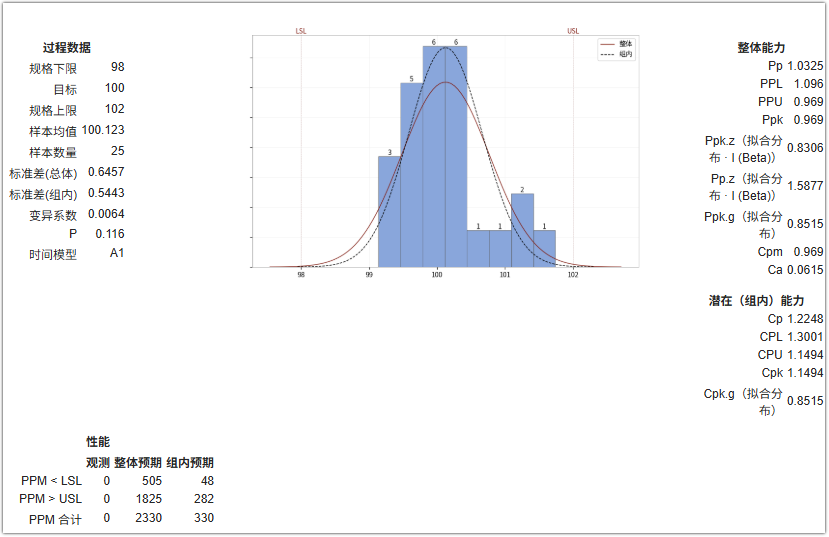Click the Pp value 1.0325

(x=805, y=66)
